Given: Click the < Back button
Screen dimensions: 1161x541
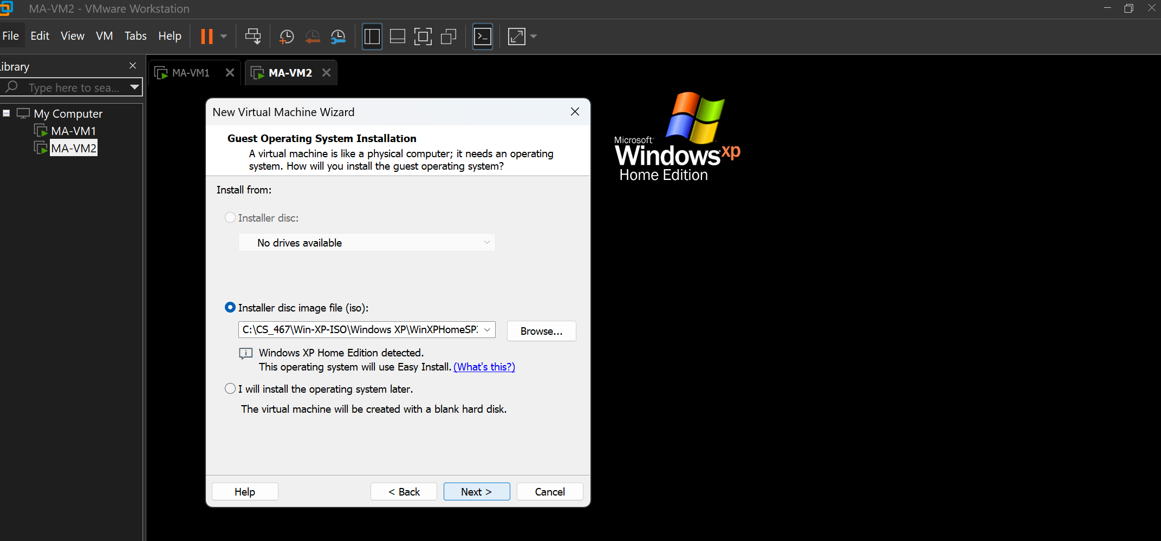Looking at the screenshot, I should point(404,491).
